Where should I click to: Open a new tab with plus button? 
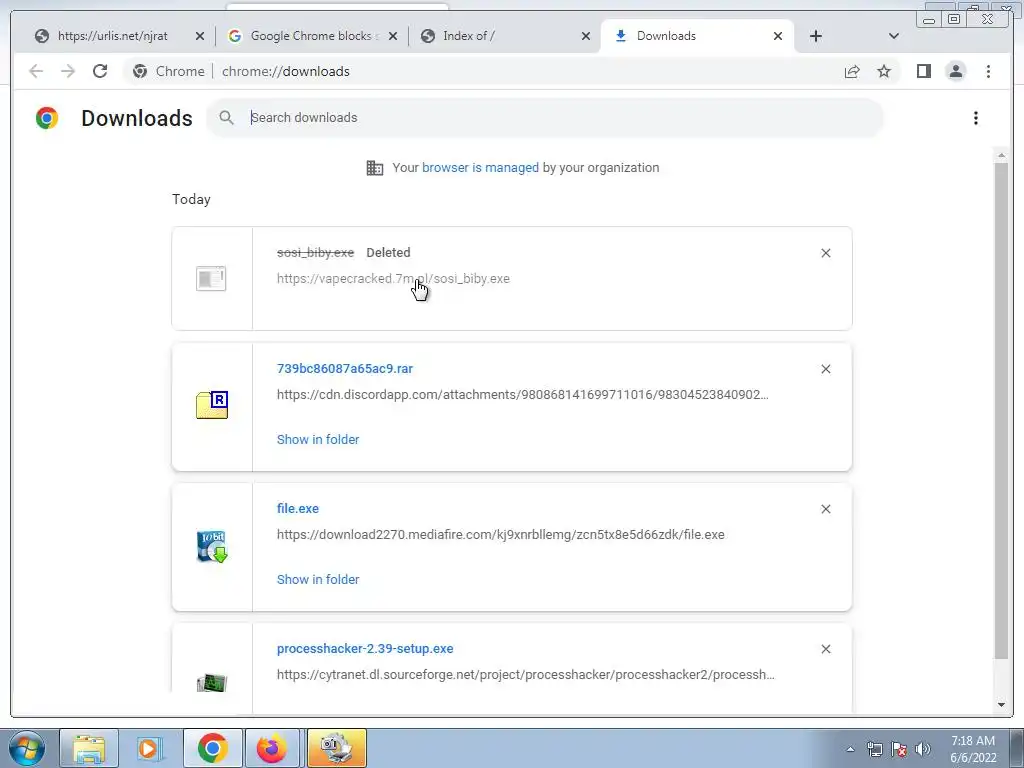pos(816,37)
